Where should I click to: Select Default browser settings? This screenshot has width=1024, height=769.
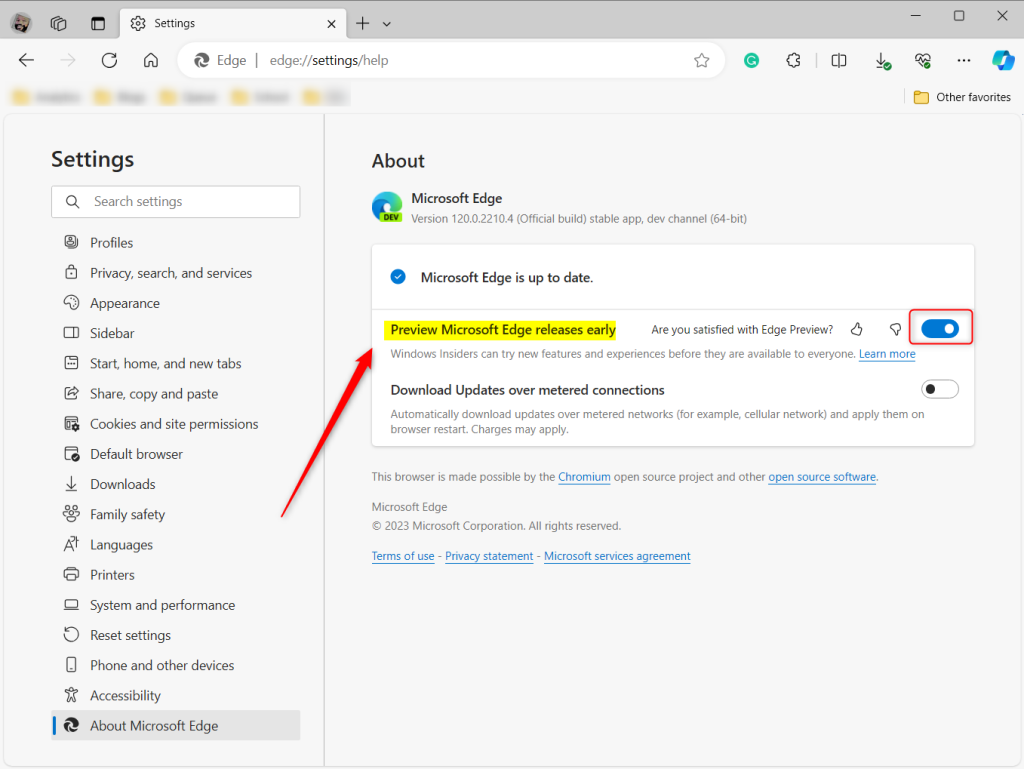click(176, 454)
